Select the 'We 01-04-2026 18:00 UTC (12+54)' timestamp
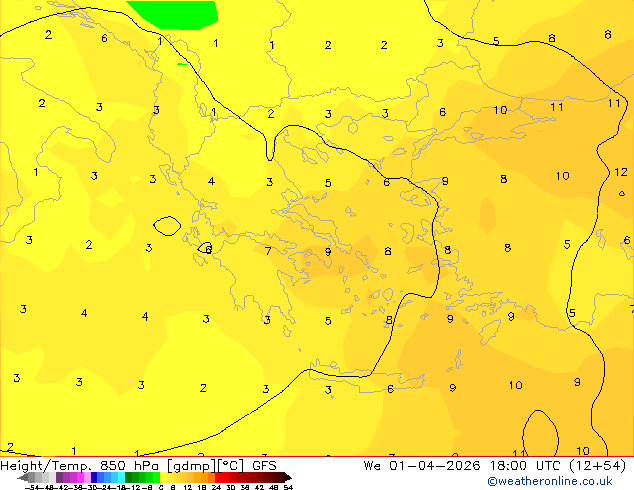634x490 pixels. (495, 466)
